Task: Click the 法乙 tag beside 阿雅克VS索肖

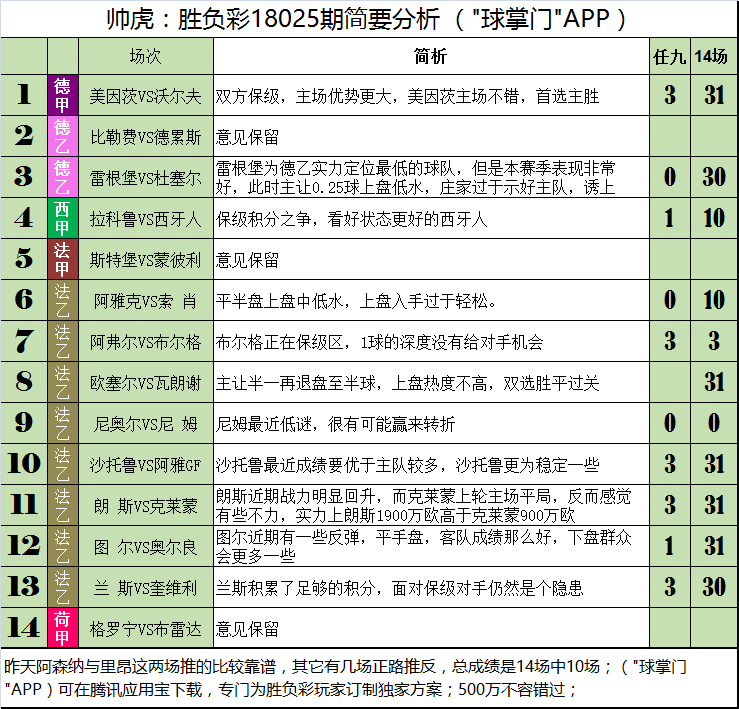Action: pos(63,300)
